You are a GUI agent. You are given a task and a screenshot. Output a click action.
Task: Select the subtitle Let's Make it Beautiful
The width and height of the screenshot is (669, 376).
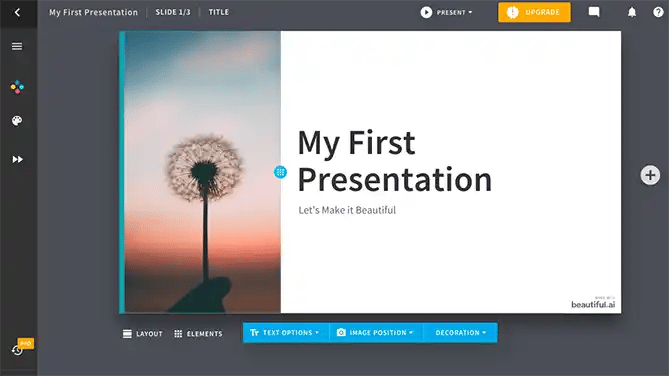(347, 210)
